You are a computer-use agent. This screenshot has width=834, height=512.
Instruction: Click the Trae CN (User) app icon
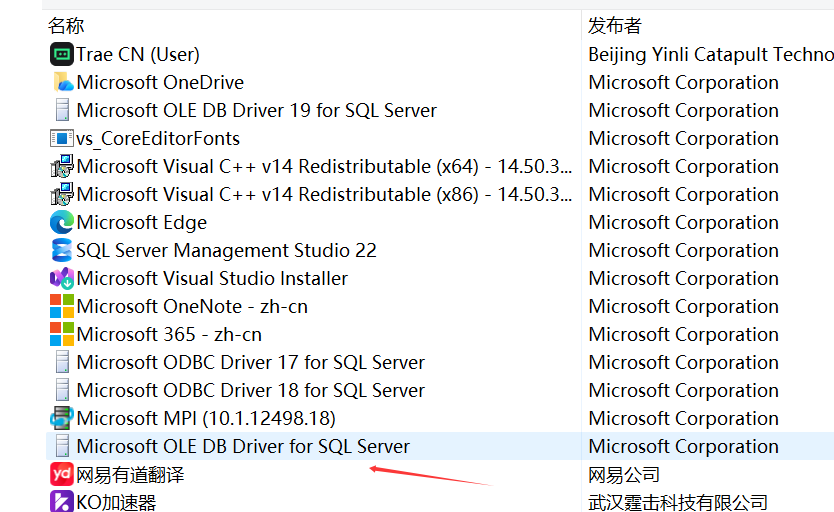[x=62, y=54]
